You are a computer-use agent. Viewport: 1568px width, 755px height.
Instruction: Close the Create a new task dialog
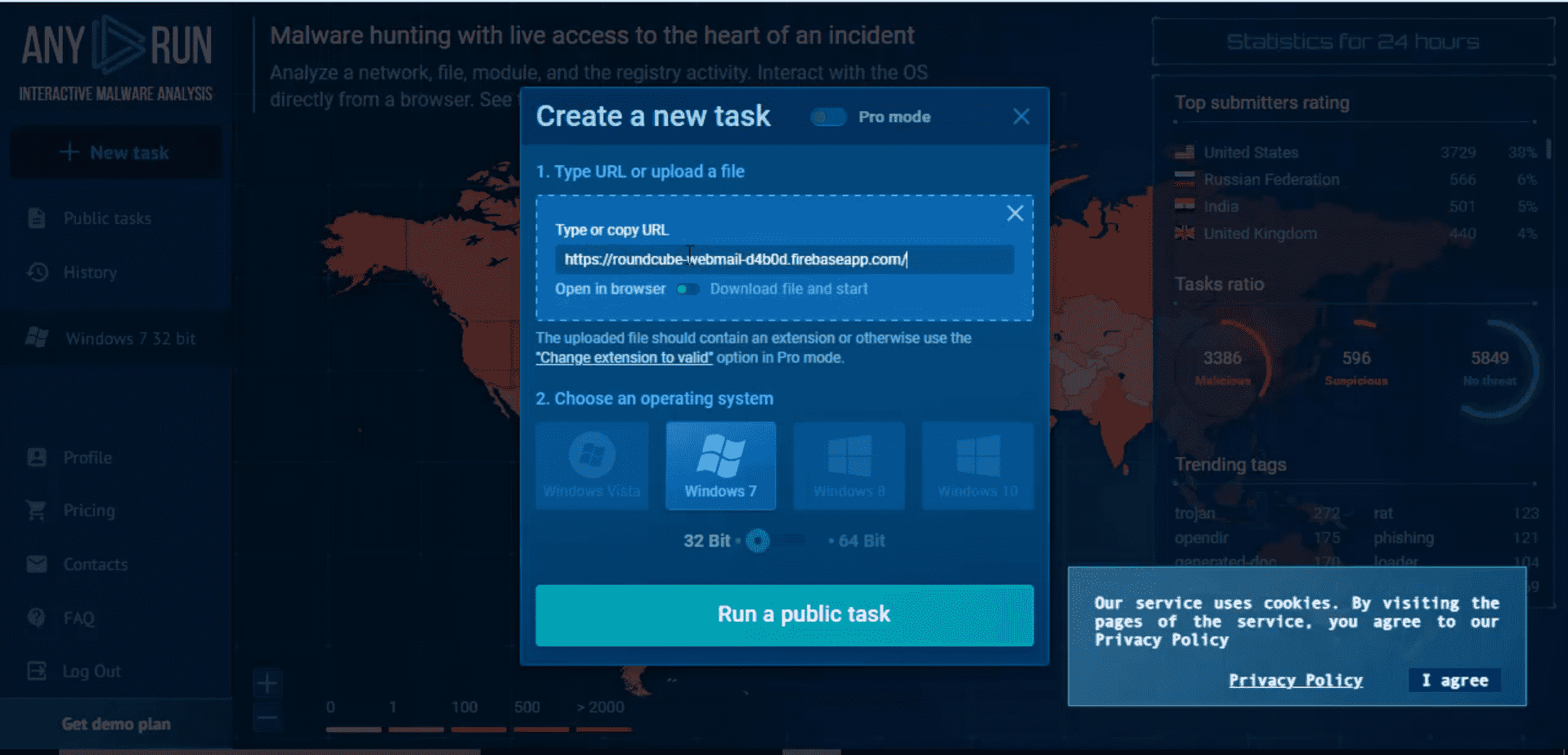[1021, 116]
